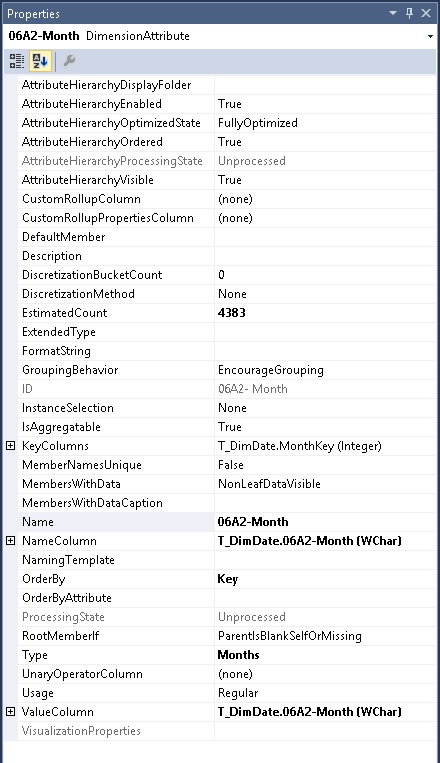Open the 06A2-Month object selector dropdown
Image resolution: width=440 pixels, height=763 pixels.
coord(430,36)
